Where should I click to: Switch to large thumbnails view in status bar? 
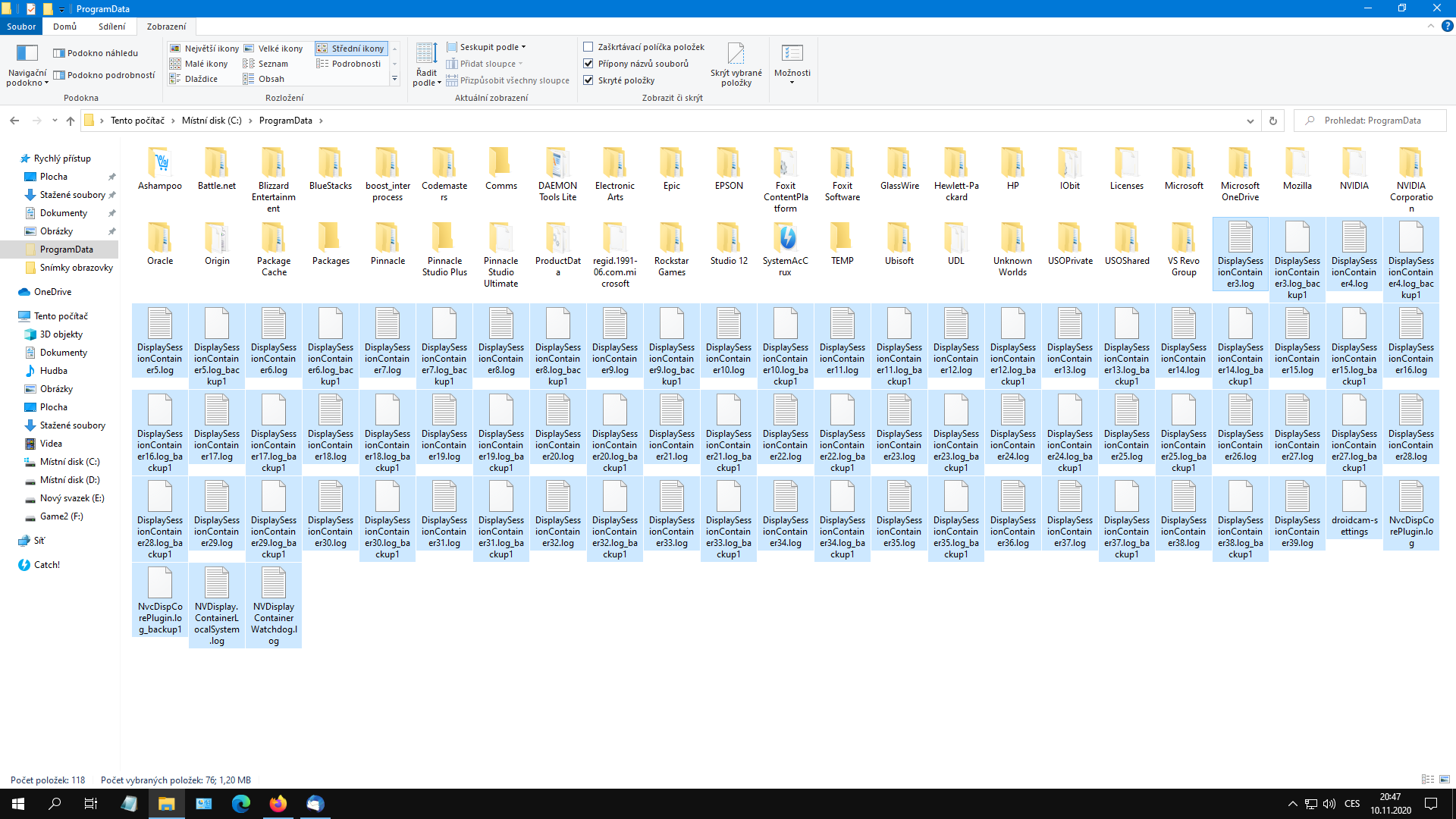click(x=1445, y=780)
